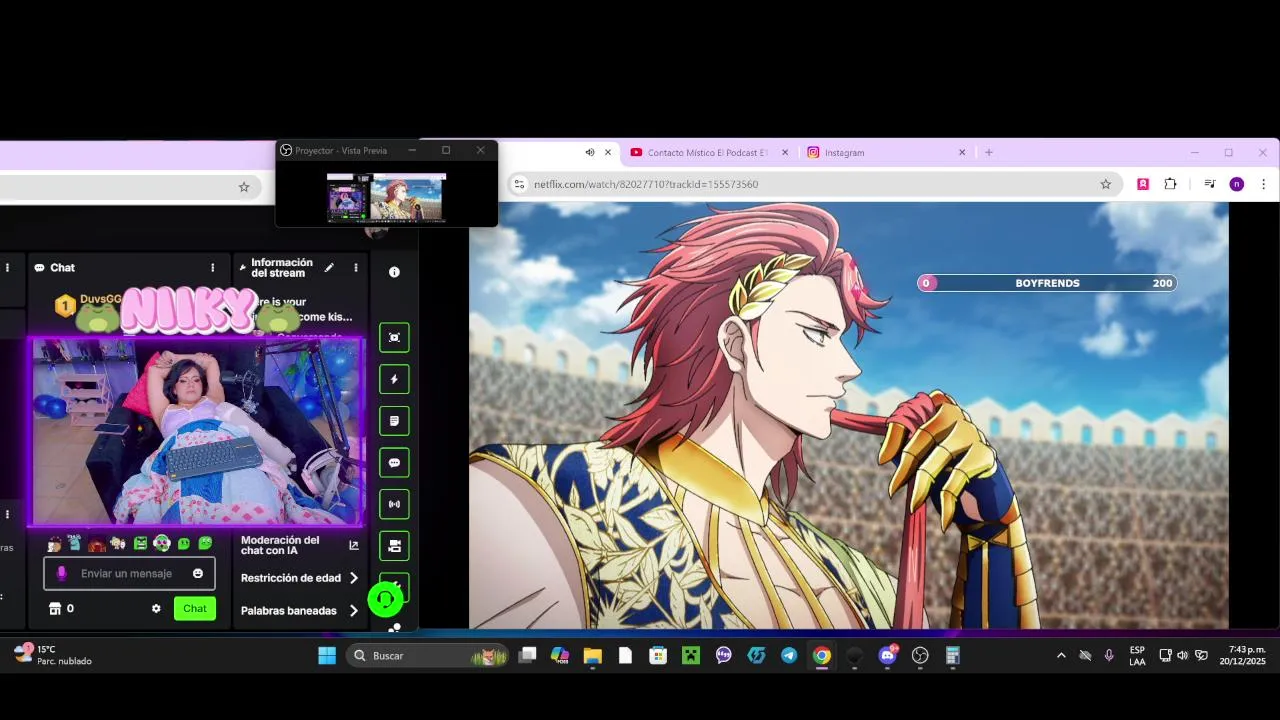The width and height of the screenshot is (1280, 720).
Task: Click the microphone icon in system tray
Action: coord(1109,656)
